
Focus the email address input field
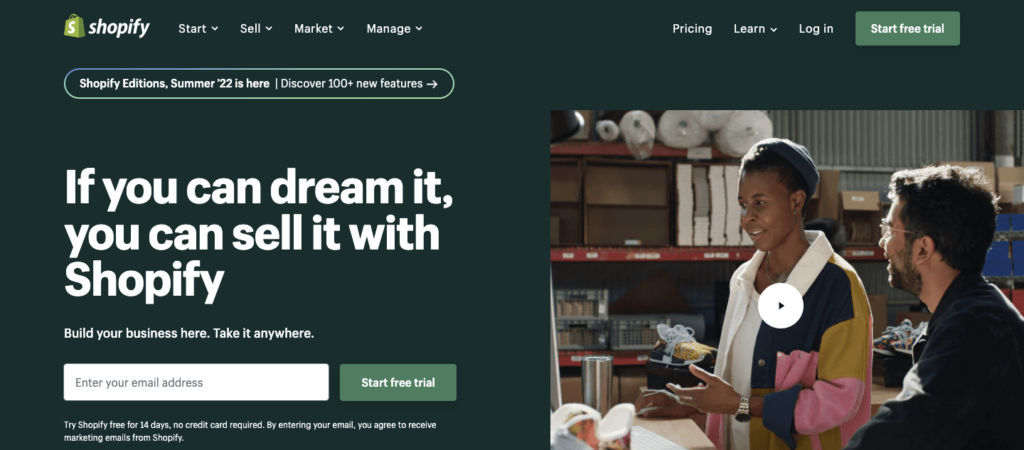pyautogui.click(x=196, y=382)
